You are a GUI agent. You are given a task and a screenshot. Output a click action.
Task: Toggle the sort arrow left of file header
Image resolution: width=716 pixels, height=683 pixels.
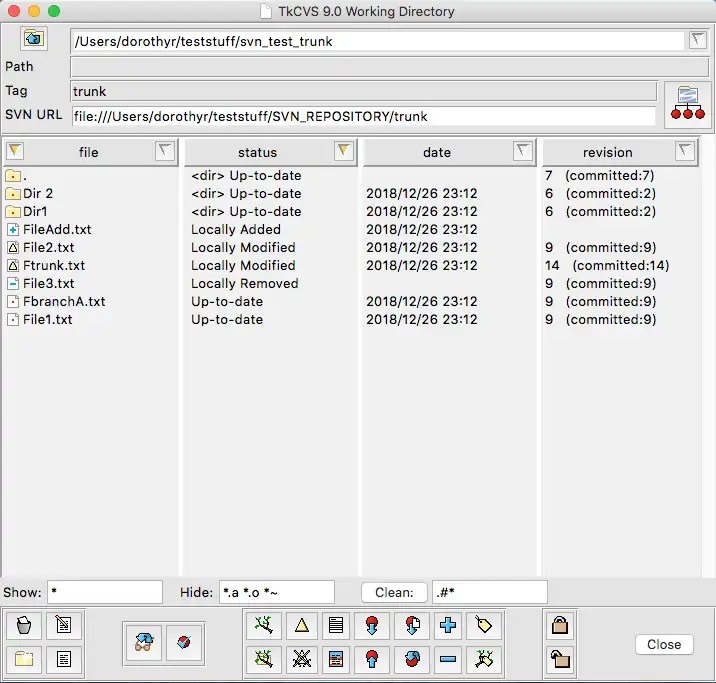(15, 150)
